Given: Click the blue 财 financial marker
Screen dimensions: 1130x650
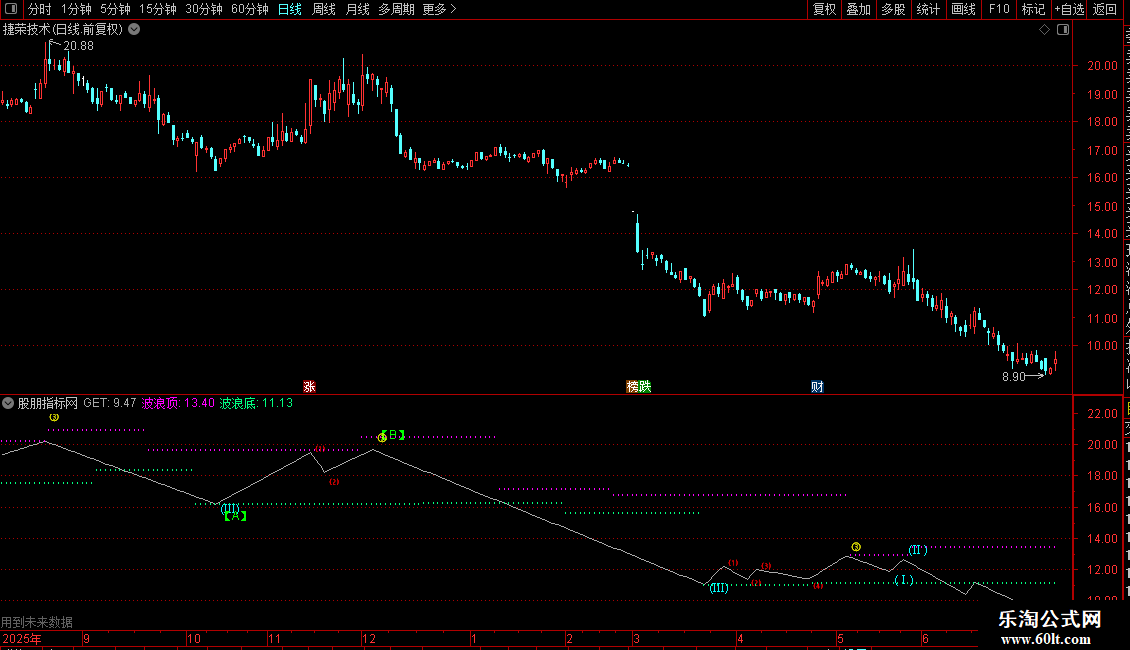Looking at the screenshot, I should (817, 387).
